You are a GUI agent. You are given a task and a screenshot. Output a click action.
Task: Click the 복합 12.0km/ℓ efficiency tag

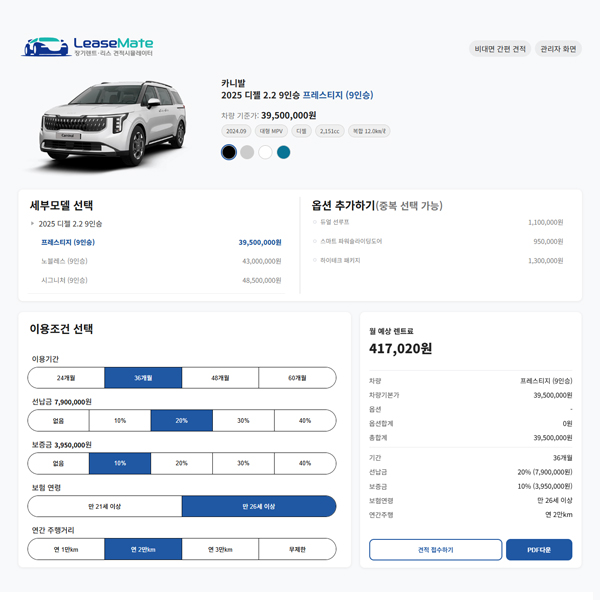[369, 131]
